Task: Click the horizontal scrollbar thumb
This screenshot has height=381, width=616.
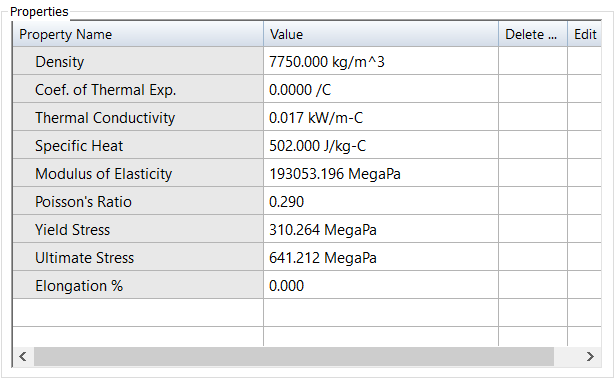Action: pyautogui.click(x=294, y=356)
